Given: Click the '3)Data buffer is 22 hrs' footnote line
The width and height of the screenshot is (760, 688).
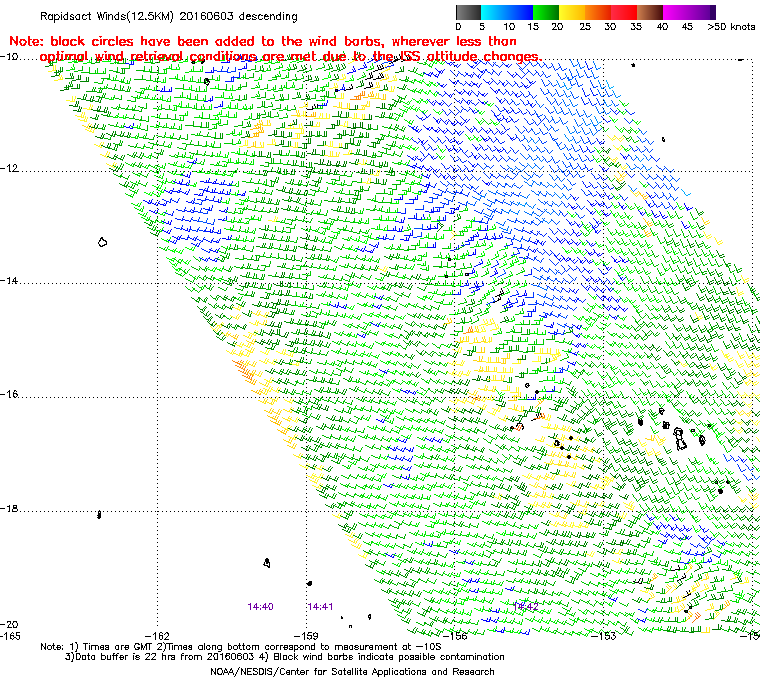Looking at the screenshot, I should coord(285,657).
